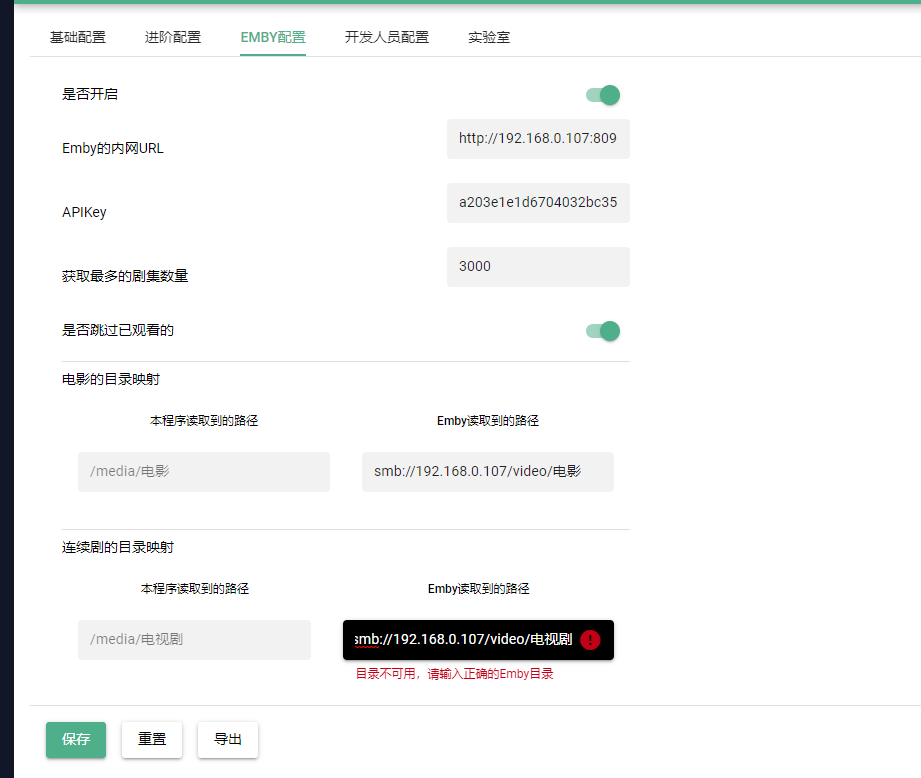Click the 导出 export button

227,740
